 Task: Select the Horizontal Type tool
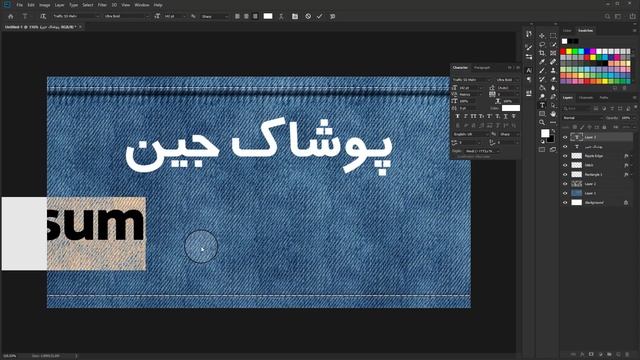542,105
